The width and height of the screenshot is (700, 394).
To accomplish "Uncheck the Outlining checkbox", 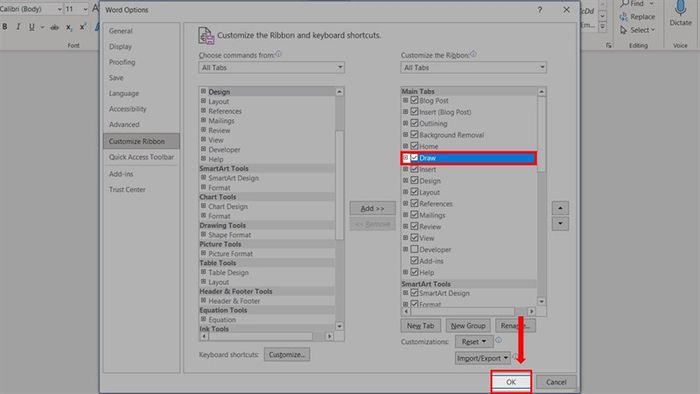I will 414,123.
